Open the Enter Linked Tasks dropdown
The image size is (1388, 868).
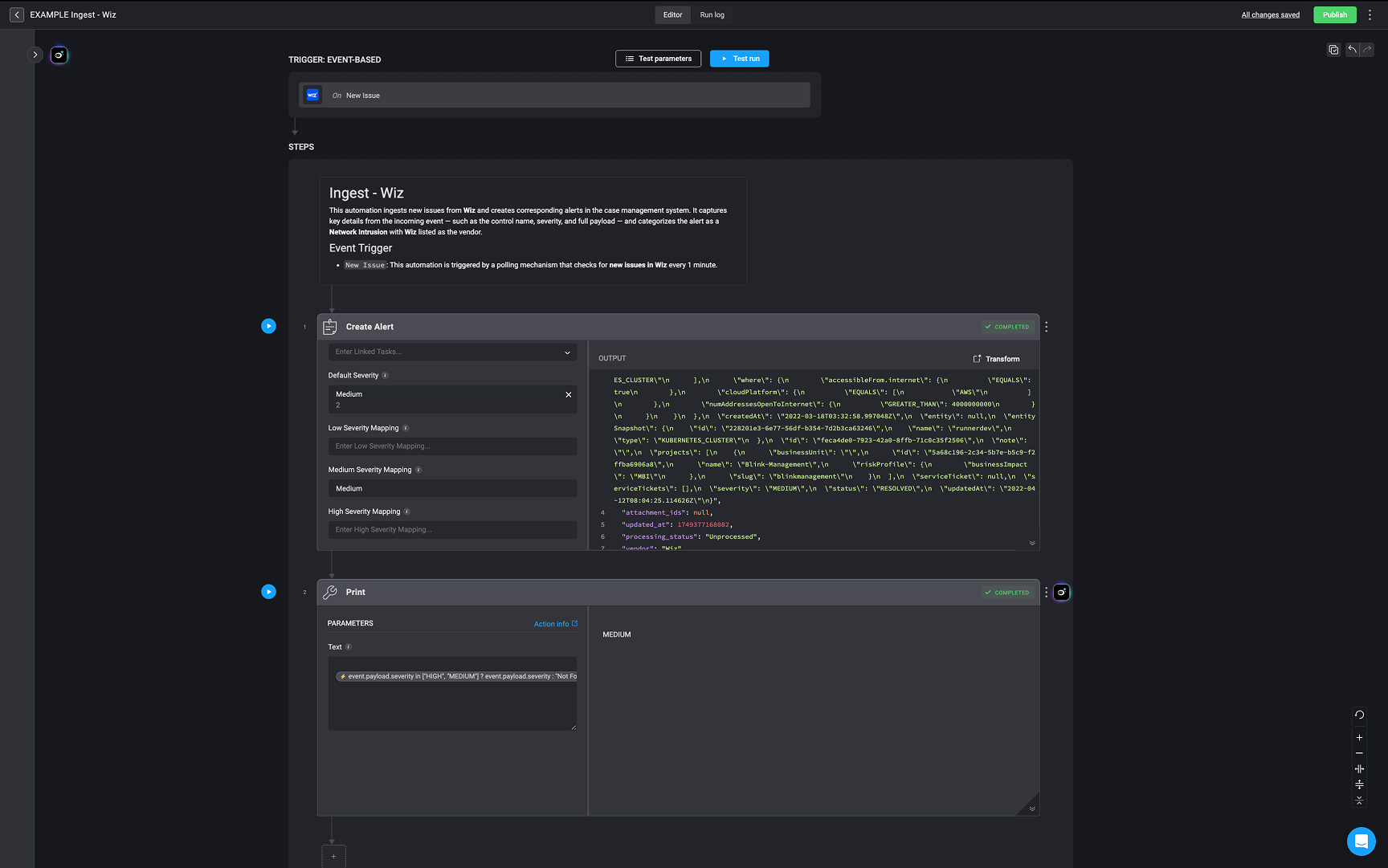(x=452, y=352)
